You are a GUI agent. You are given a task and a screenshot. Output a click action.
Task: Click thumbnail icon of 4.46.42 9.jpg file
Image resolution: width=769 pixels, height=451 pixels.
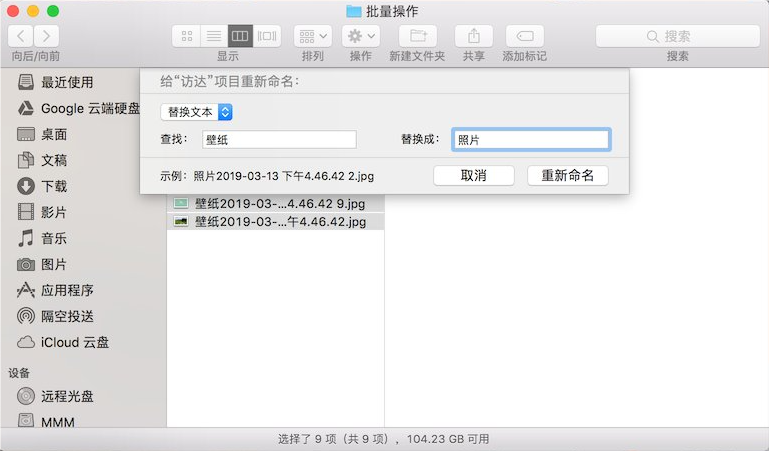[181, 203]
